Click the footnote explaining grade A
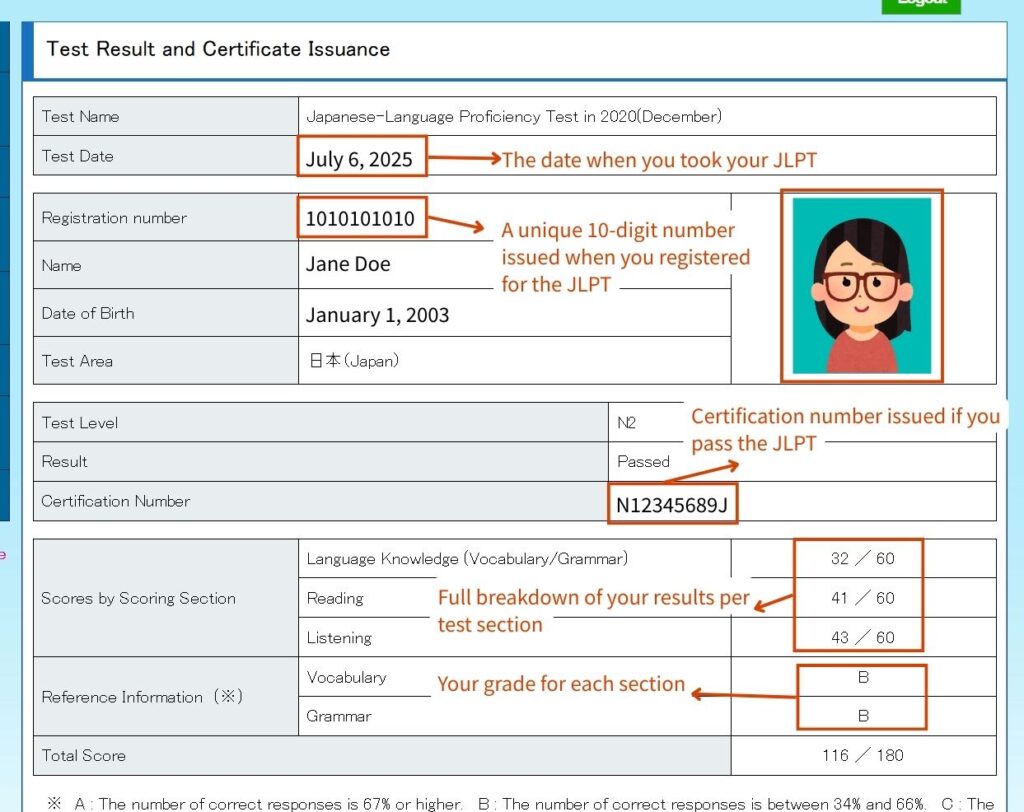This screenshot has width=1024, height=812. pos(268,804)
